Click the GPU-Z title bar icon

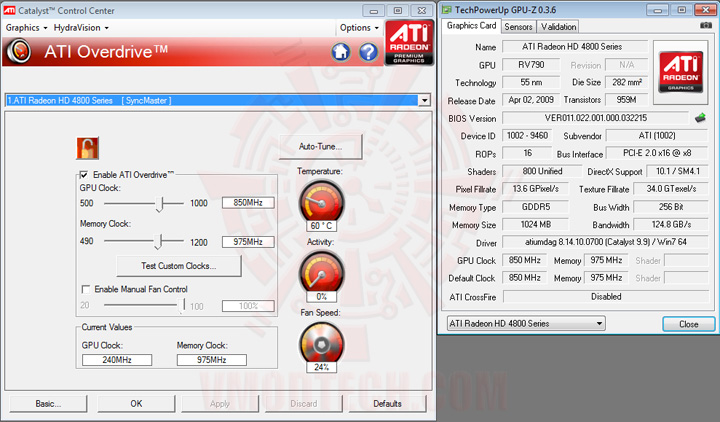tap(446, 10)
